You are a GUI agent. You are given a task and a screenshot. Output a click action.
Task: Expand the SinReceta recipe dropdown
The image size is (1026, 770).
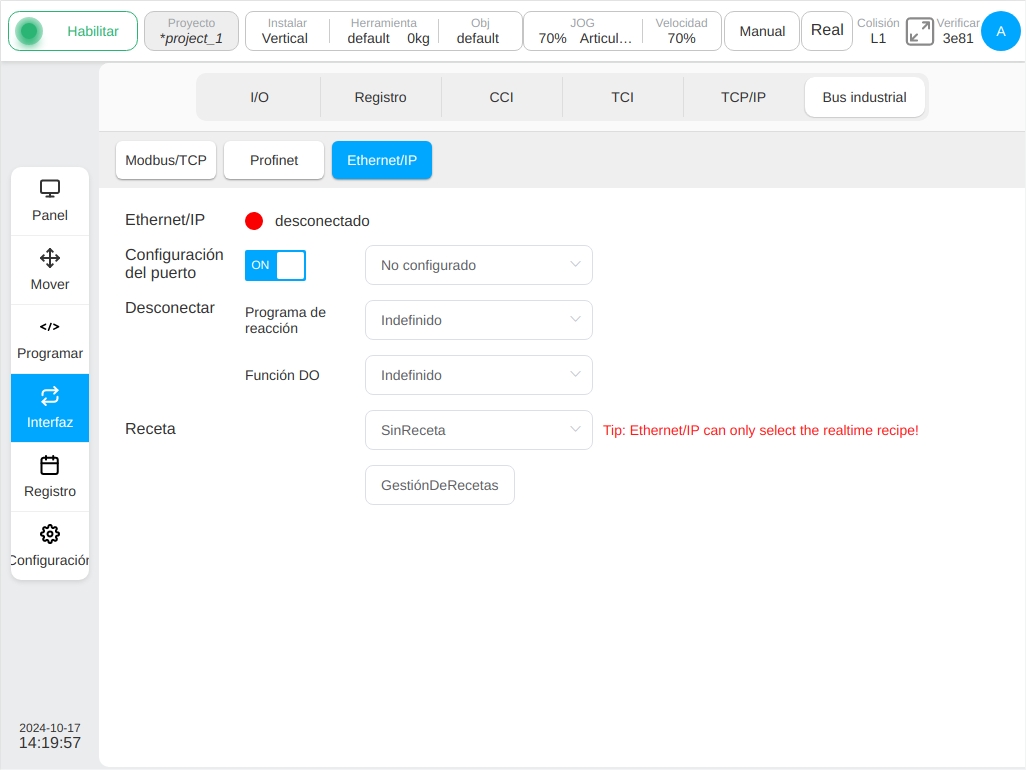[x=478, y=430]
